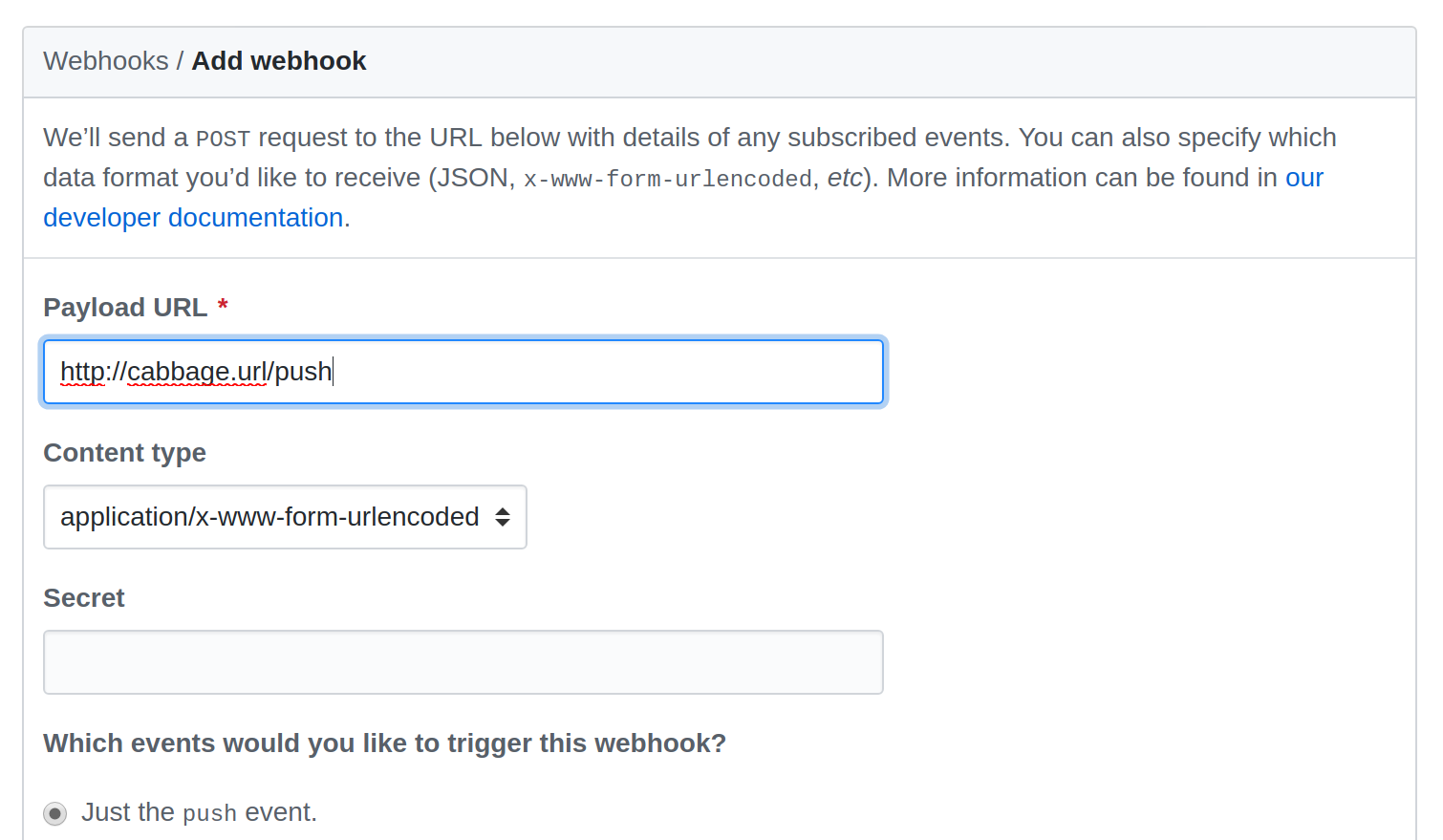This screenshot has height=840, width=1443.
Task: Click the red required asterisk
Action: click(x=223, y=306)
